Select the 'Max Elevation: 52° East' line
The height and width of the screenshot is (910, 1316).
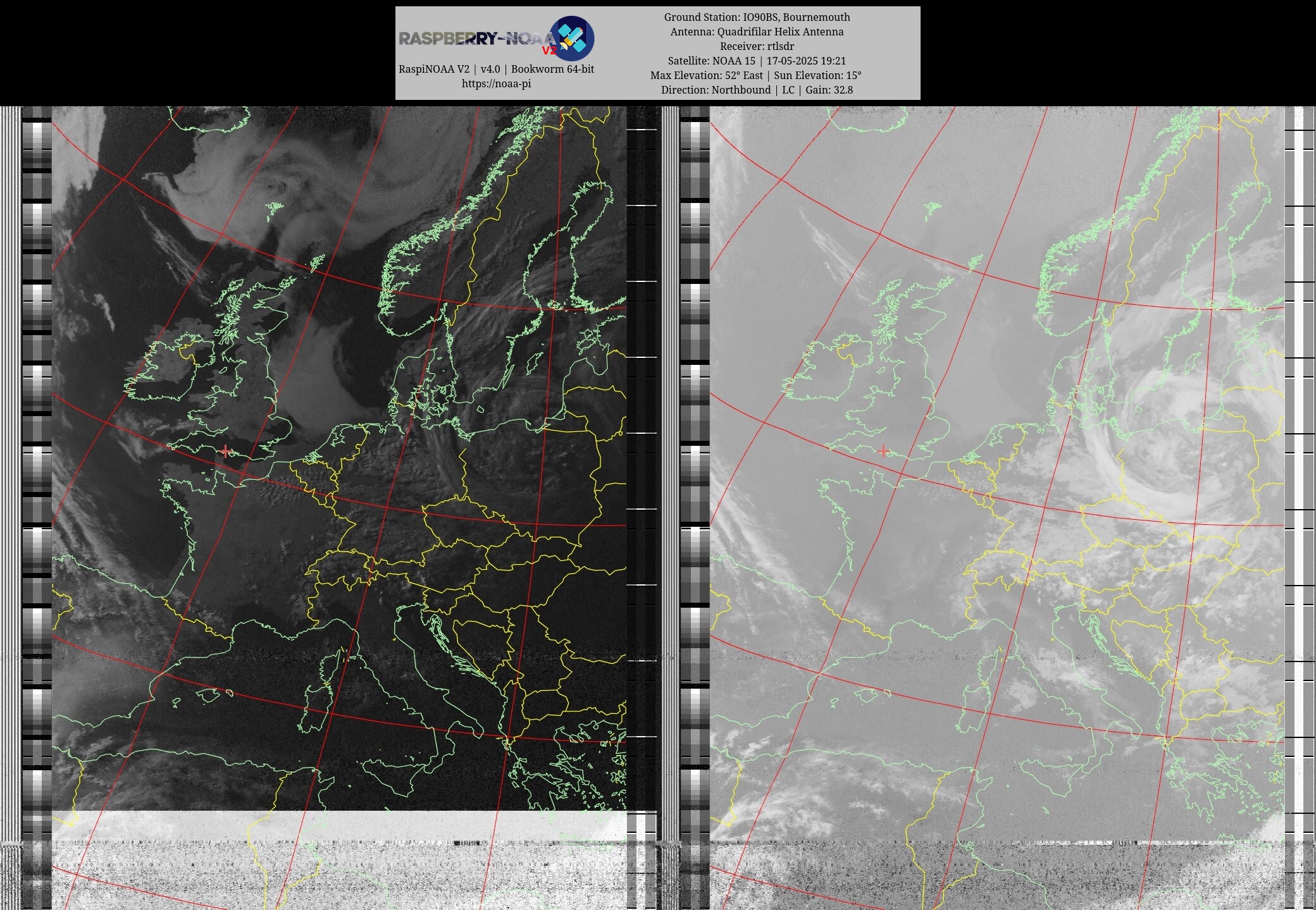[756, 75]
